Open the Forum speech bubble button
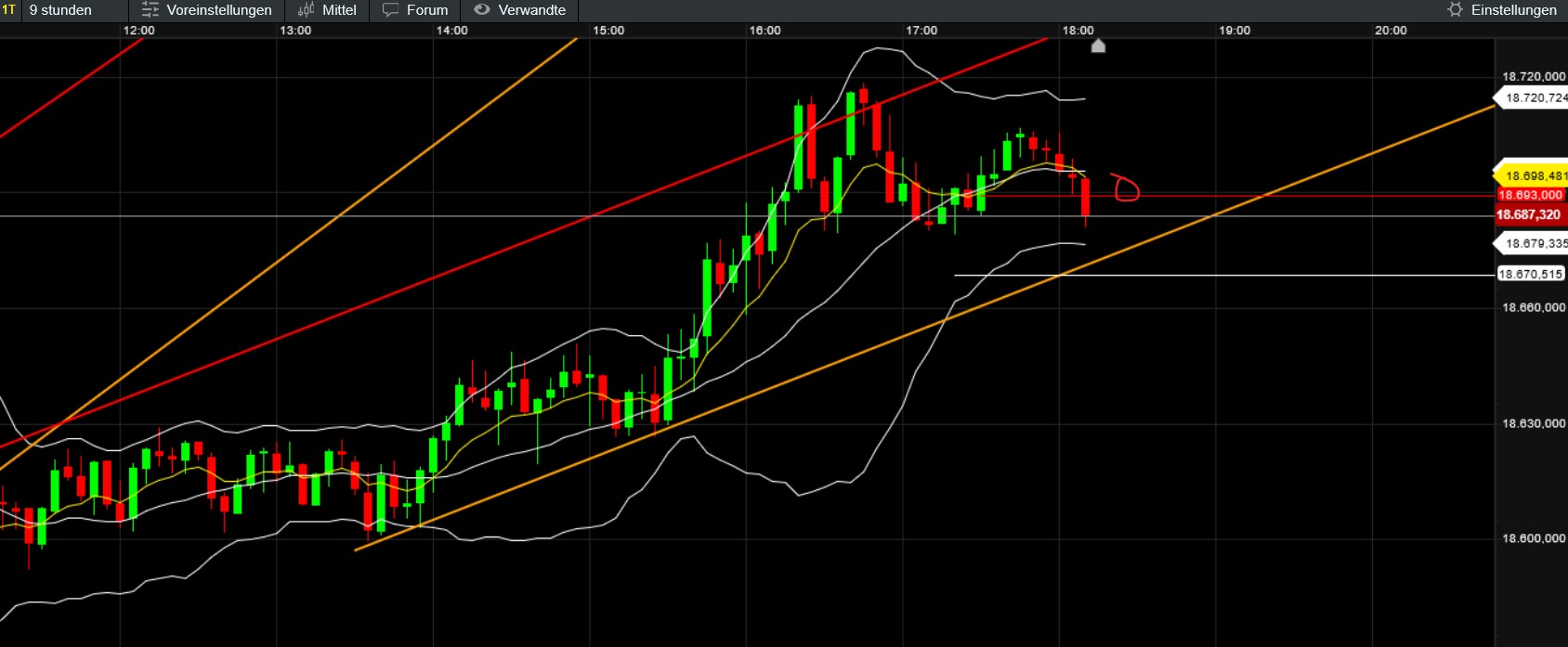 tap(415, 10)
